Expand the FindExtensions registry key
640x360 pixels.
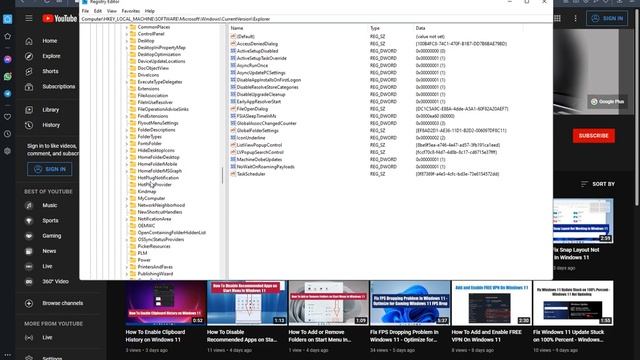127,116
